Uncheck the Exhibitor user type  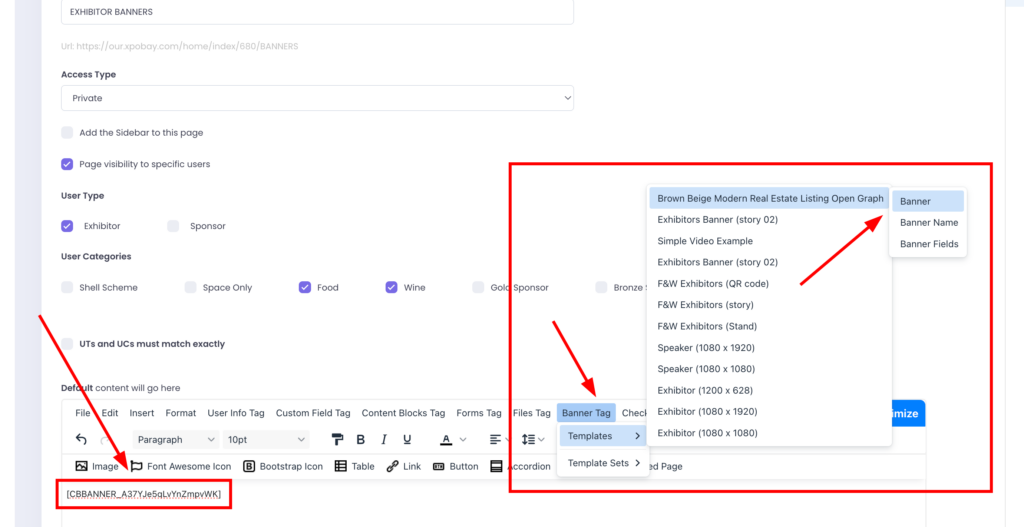(x=67, y=226)
